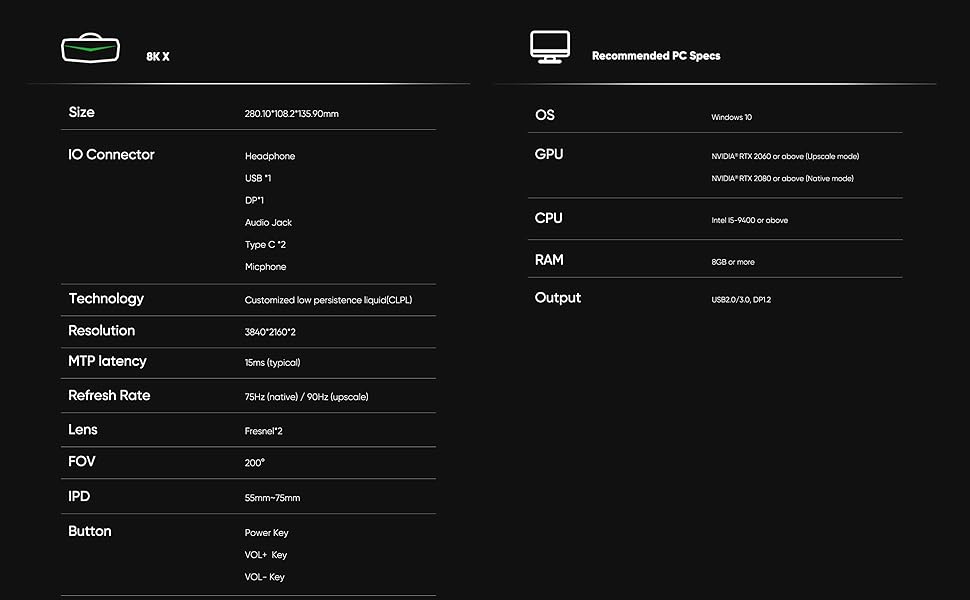The height and width of the screenshot is (600, 970).
Task: Select the Recommended PC Specs heading
Action: point(656,56)
